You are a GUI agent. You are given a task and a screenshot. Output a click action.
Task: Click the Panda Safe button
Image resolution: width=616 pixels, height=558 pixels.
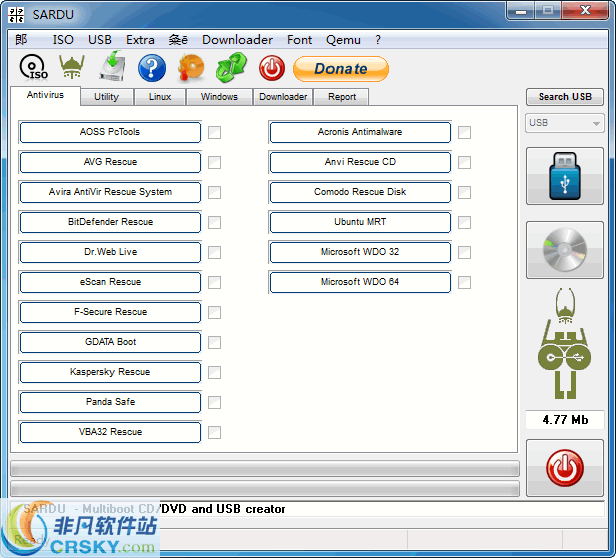point(110,402)
